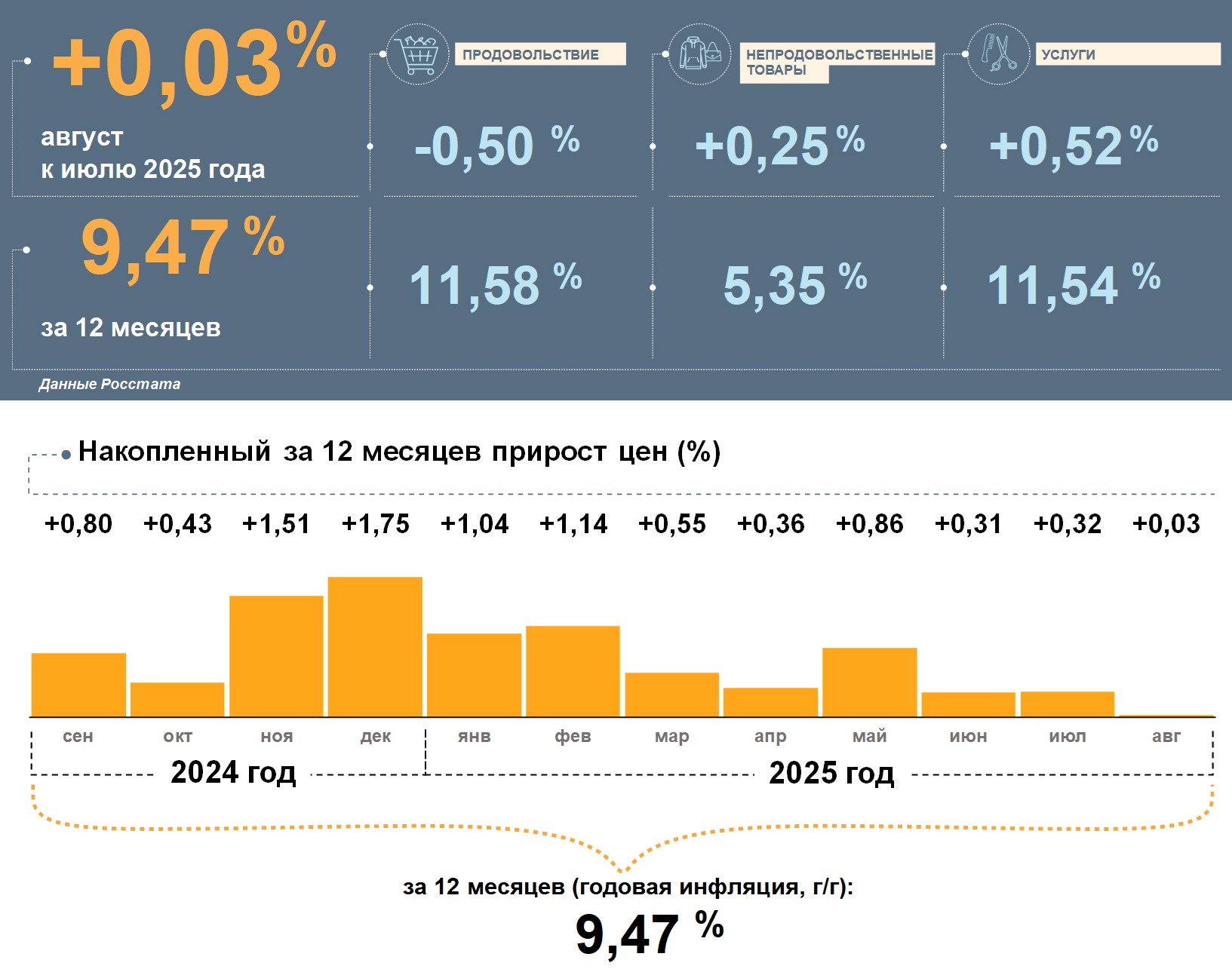Screen dimensions: 1232x969
Task: Click the November bar in the chart
Action: click(276, 656)
